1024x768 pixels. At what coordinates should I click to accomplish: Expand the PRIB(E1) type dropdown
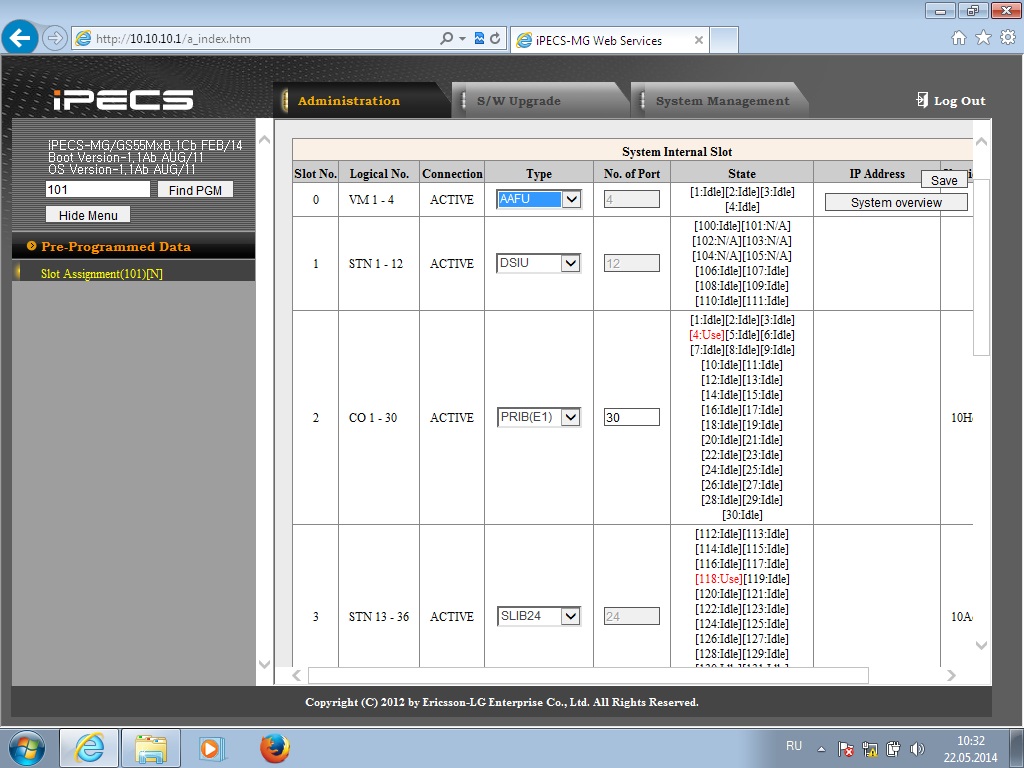click(x=539, y=417)
